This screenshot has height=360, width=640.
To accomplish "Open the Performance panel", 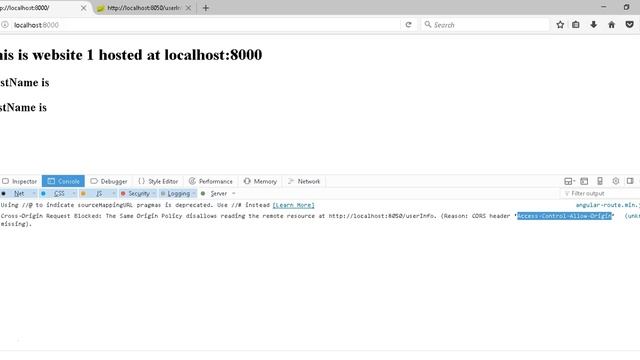I will pyautogui.click(x=211, y=181).
